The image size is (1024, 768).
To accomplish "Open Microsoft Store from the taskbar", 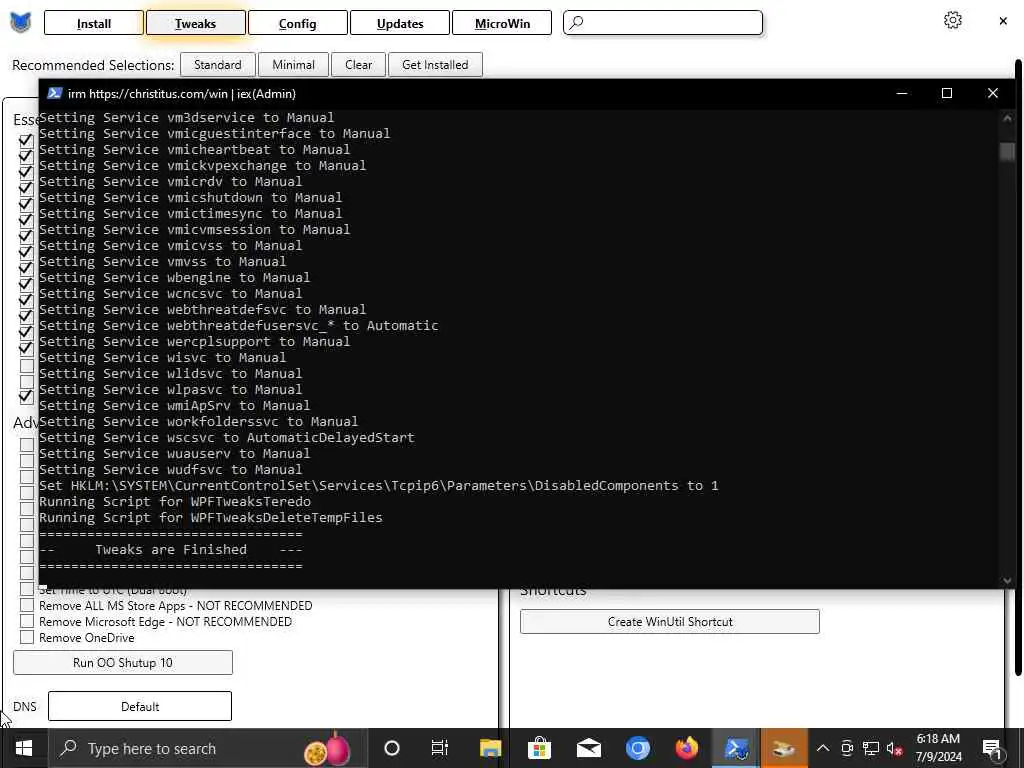I will click(539, 748).
